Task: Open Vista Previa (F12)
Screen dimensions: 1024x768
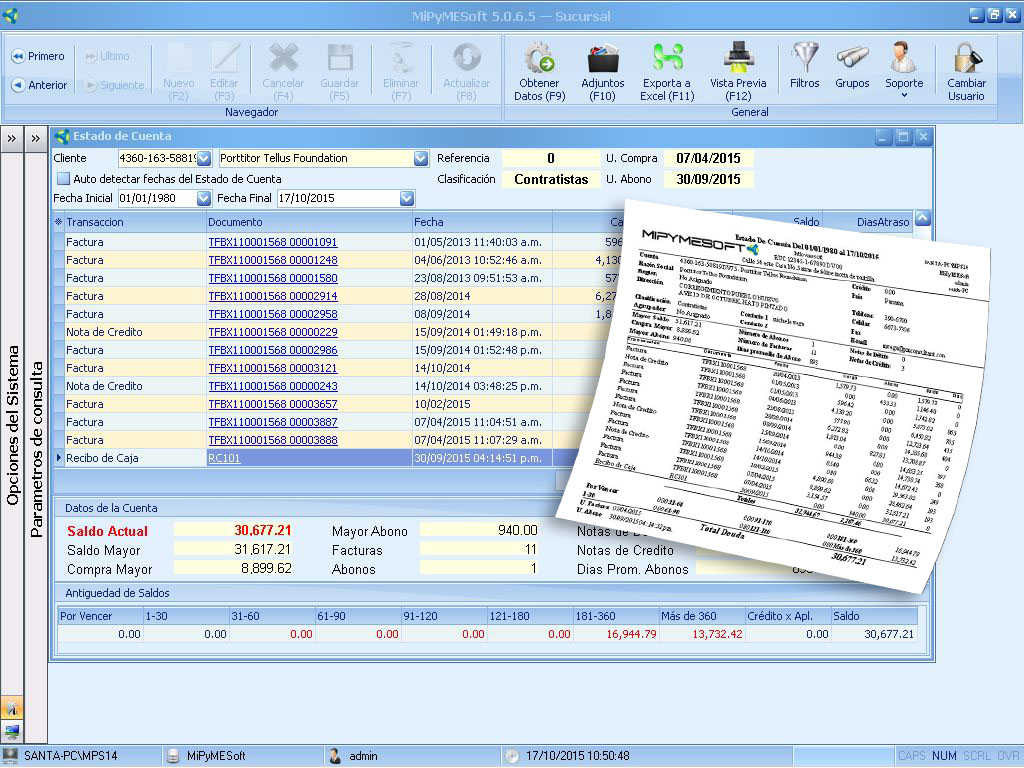Action: (738, 72)
